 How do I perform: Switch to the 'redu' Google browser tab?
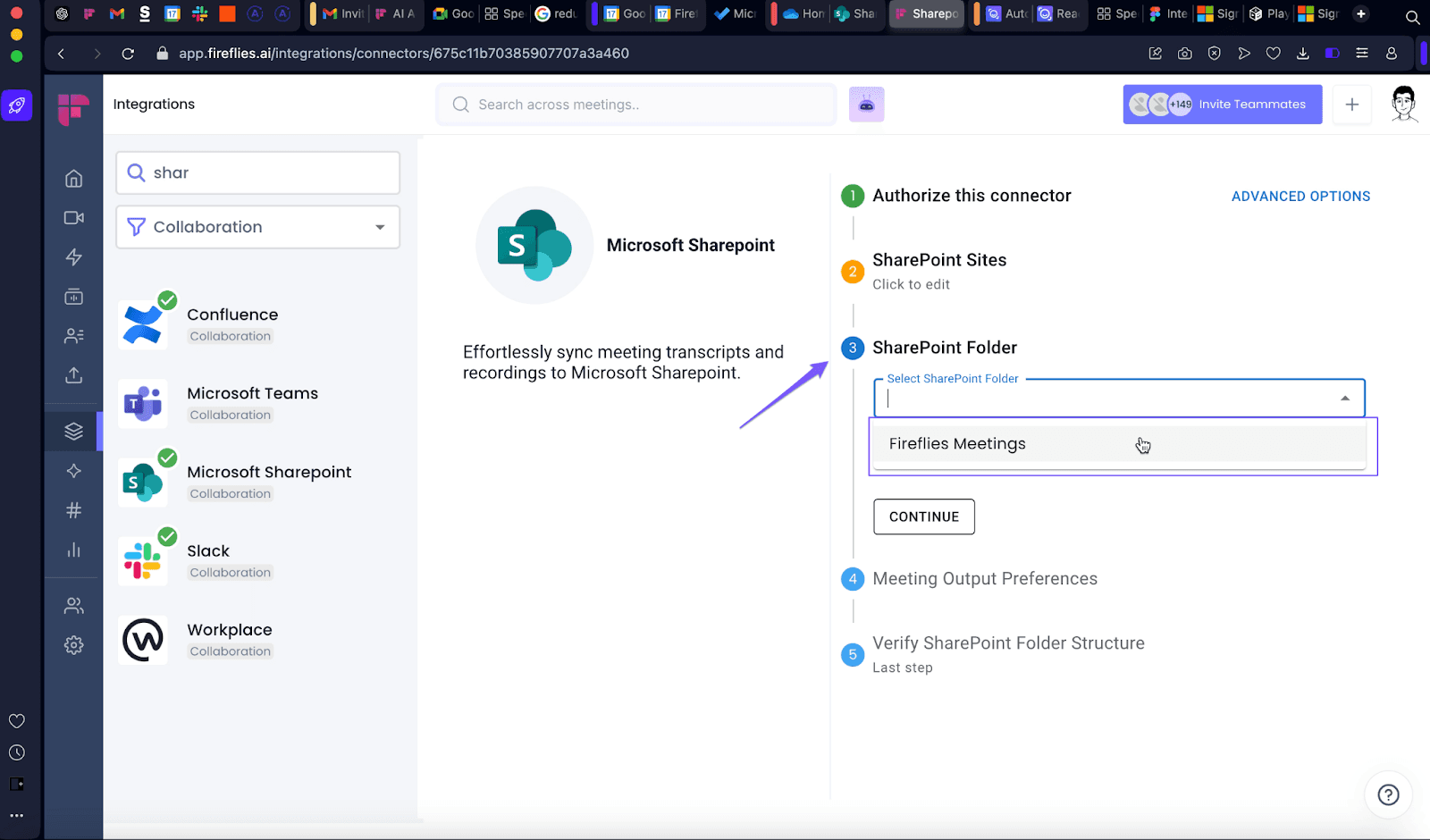(556, 14)
